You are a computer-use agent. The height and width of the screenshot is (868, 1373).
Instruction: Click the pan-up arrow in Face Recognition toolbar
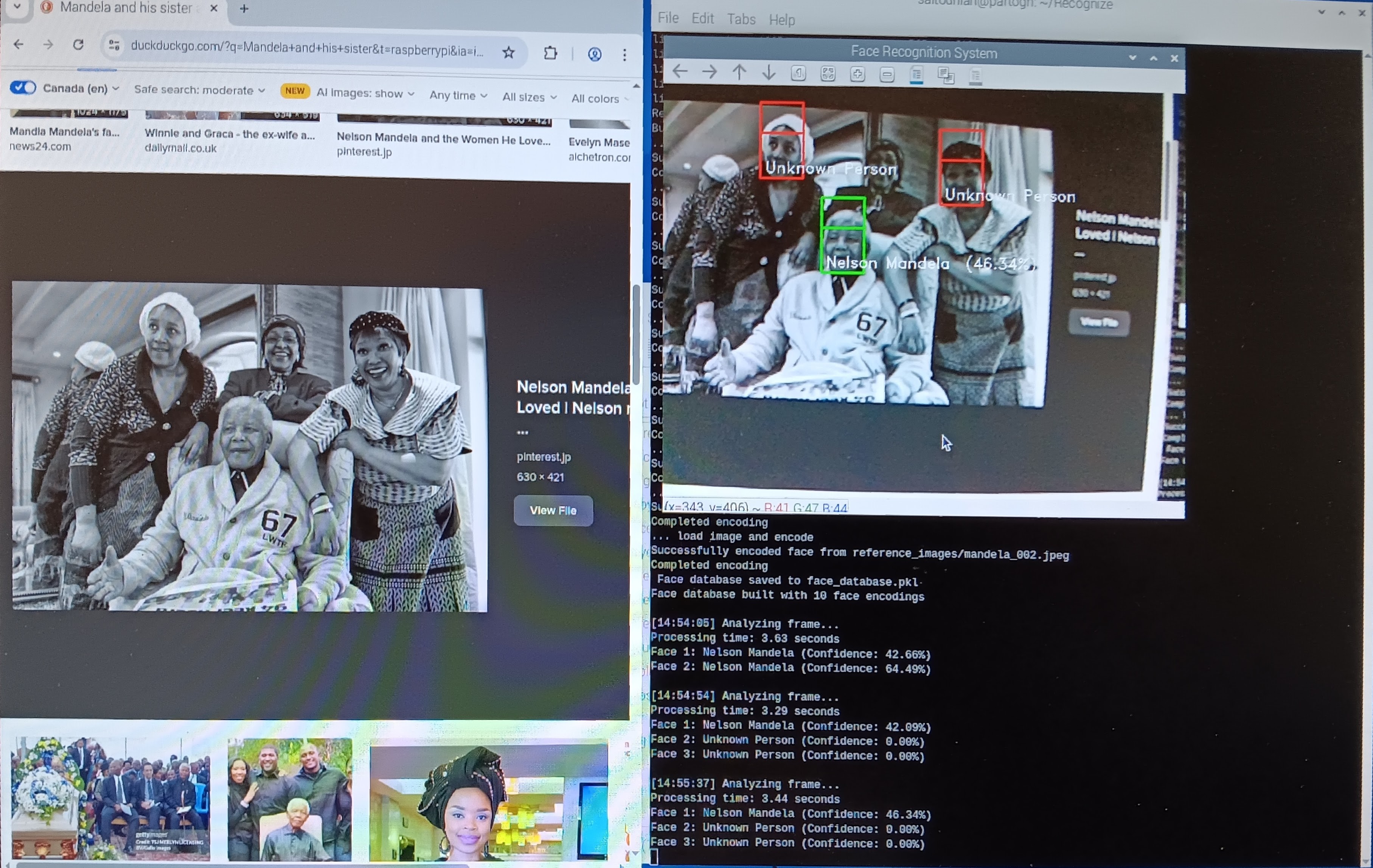[x=739, y=72]
